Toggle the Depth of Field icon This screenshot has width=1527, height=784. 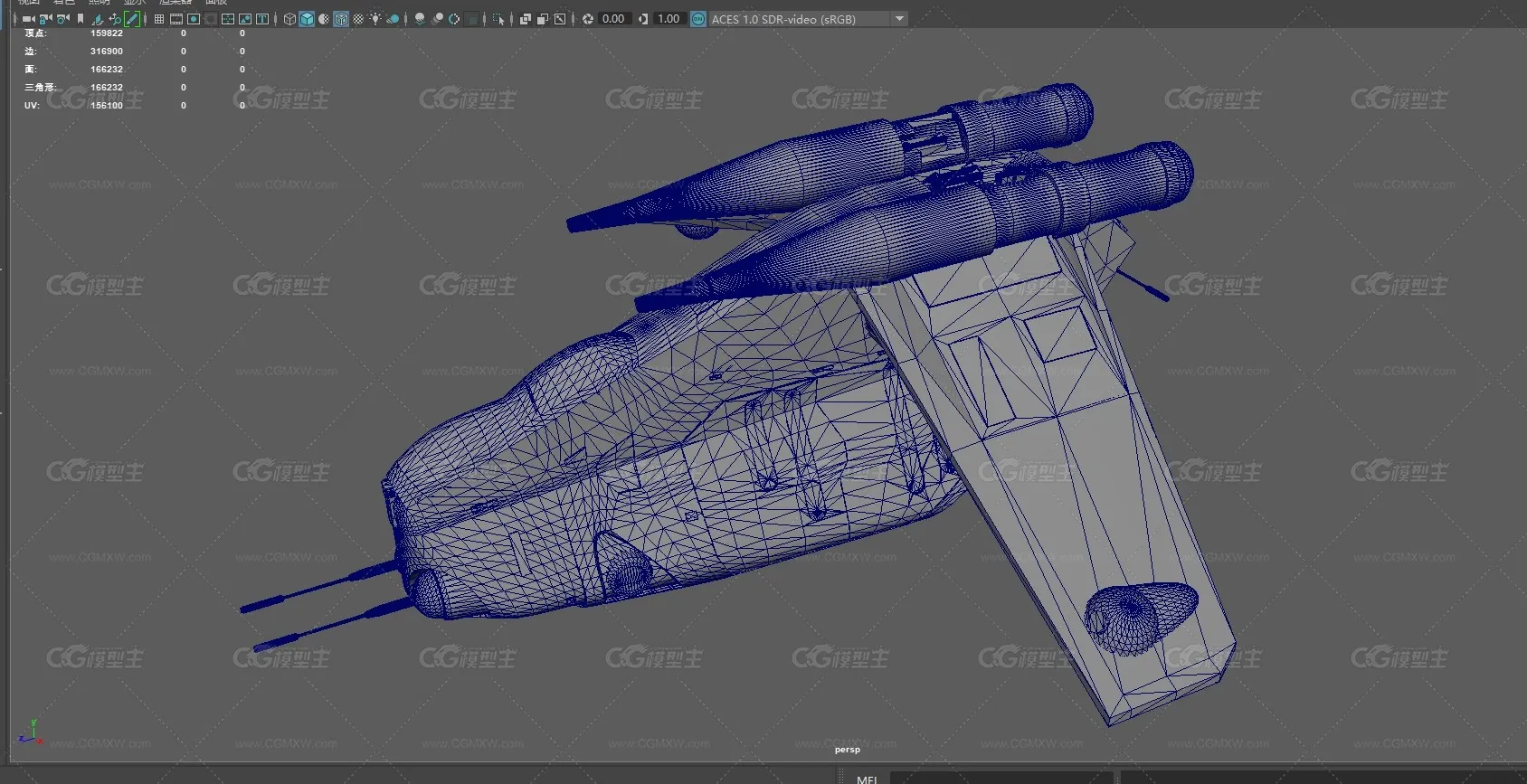(471, 19)
